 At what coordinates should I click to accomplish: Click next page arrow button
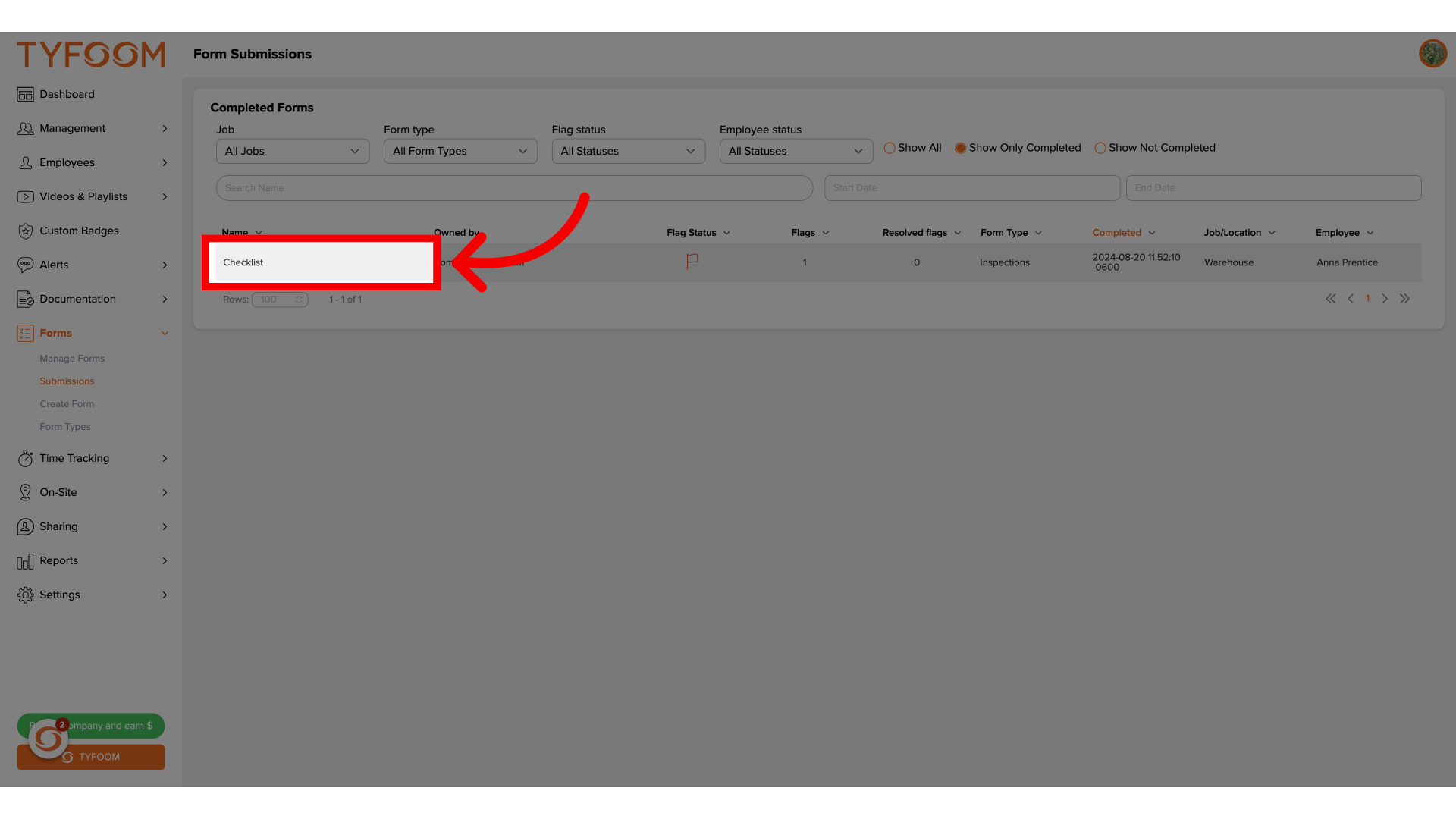point(1385,298)
